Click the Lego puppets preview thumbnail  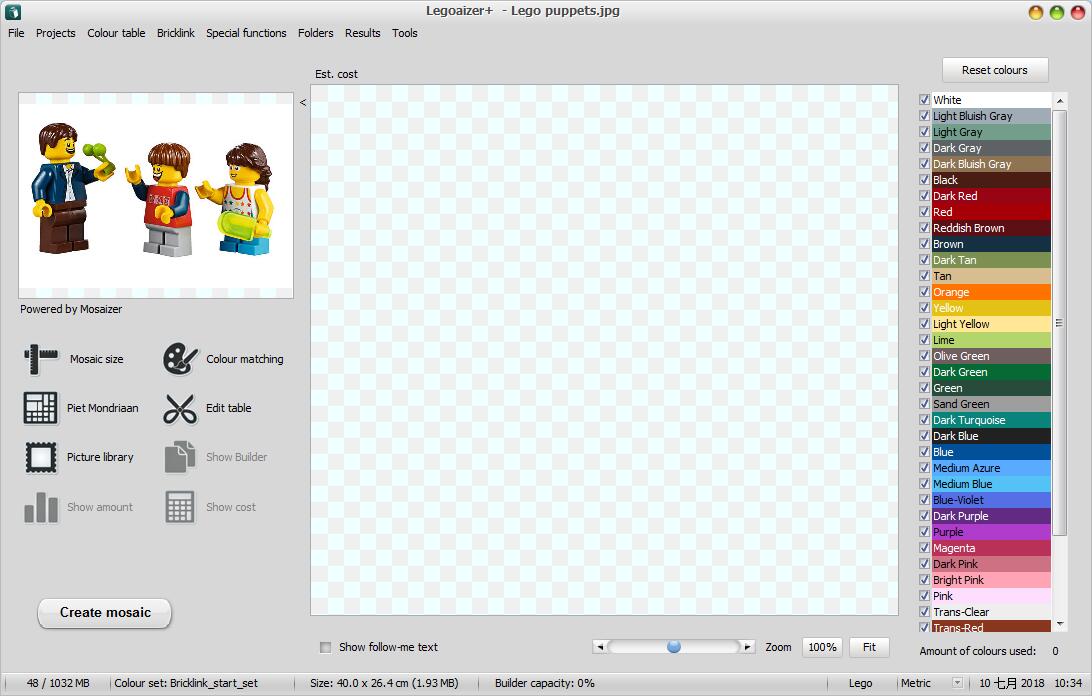[155, 194]
